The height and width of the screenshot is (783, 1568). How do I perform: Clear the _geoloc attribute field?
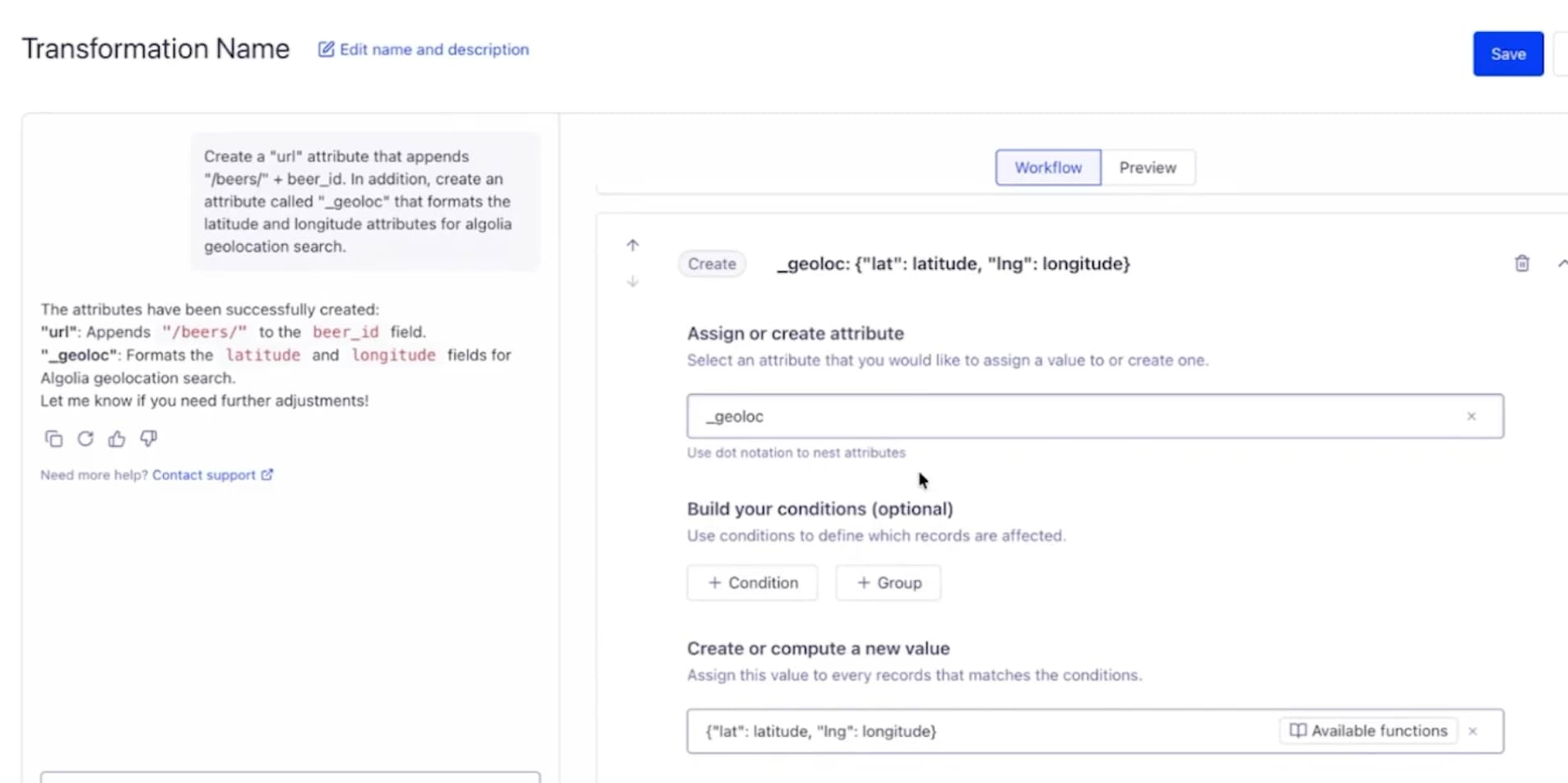pos(1471,416)
